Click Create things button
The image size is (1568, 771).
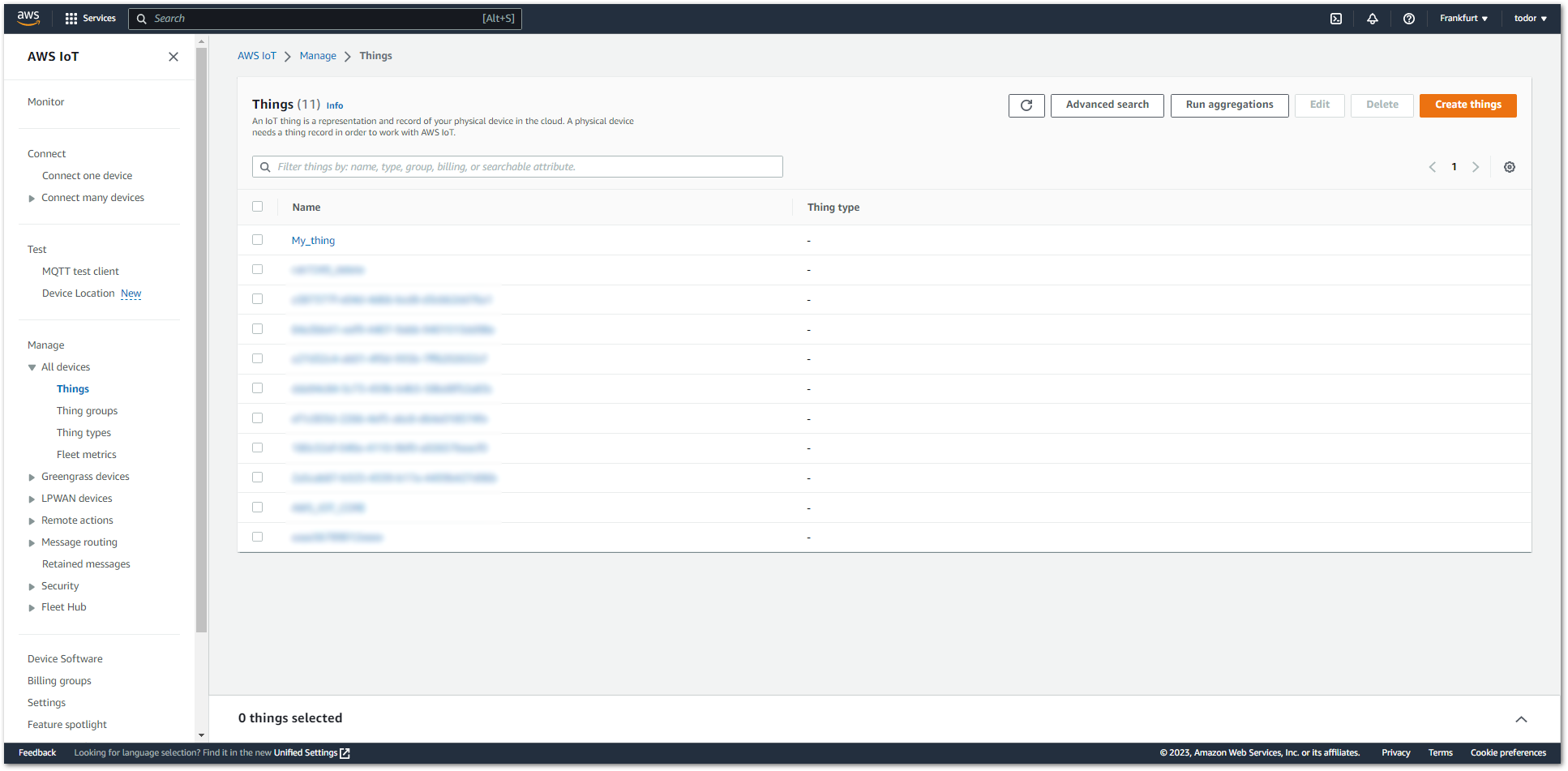1468,105
